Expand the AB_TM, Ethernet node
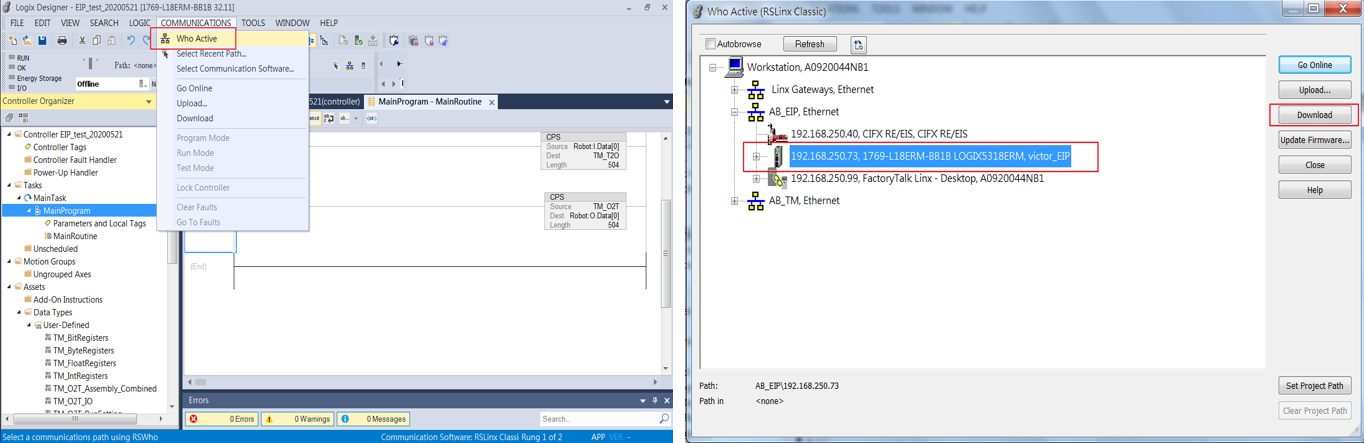 [x=734, y=201]
